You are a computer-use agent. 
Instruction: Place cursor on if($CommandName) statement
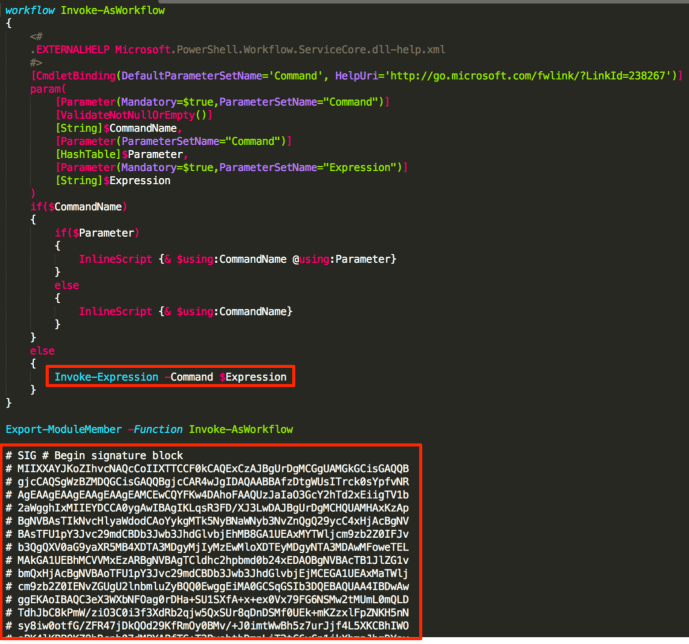78,206
